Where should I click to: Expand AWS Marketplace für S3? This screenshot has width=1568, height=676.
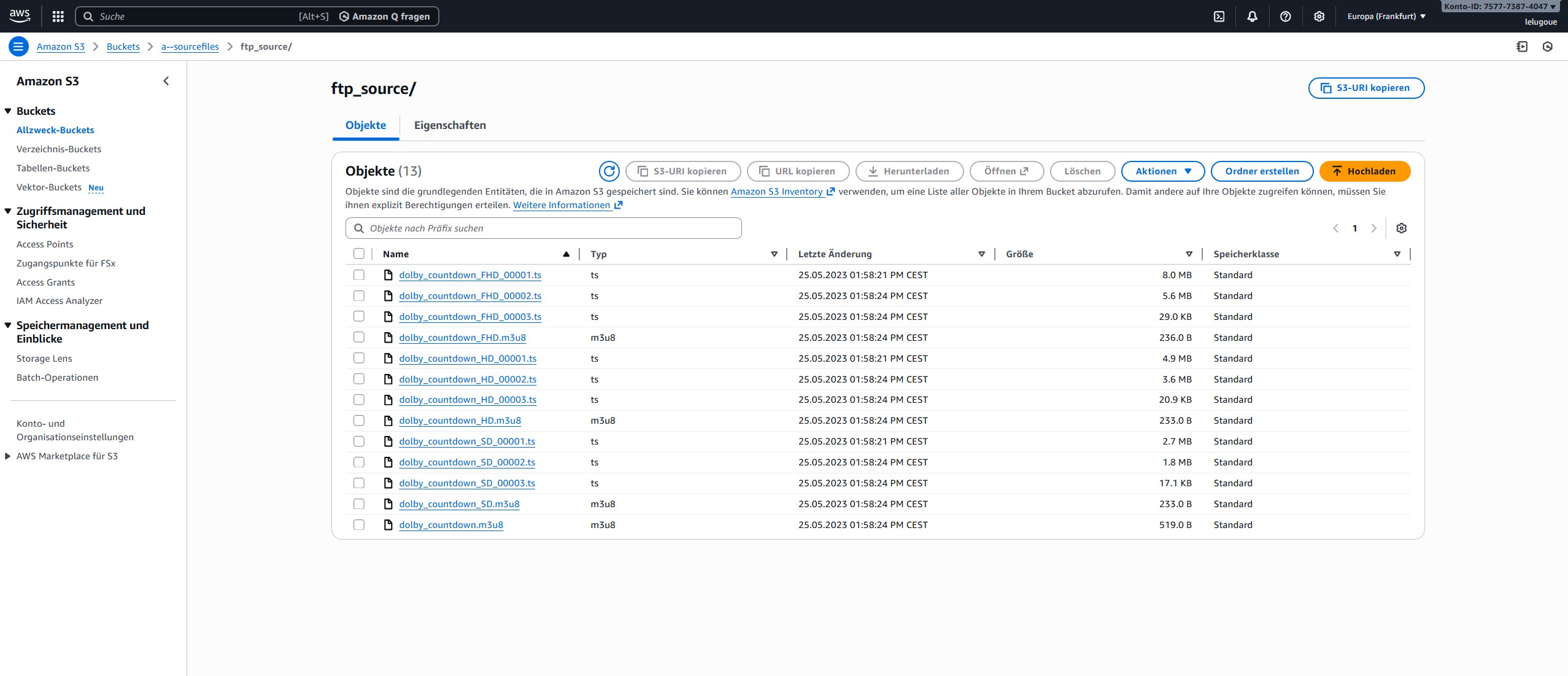click(8, 456)
